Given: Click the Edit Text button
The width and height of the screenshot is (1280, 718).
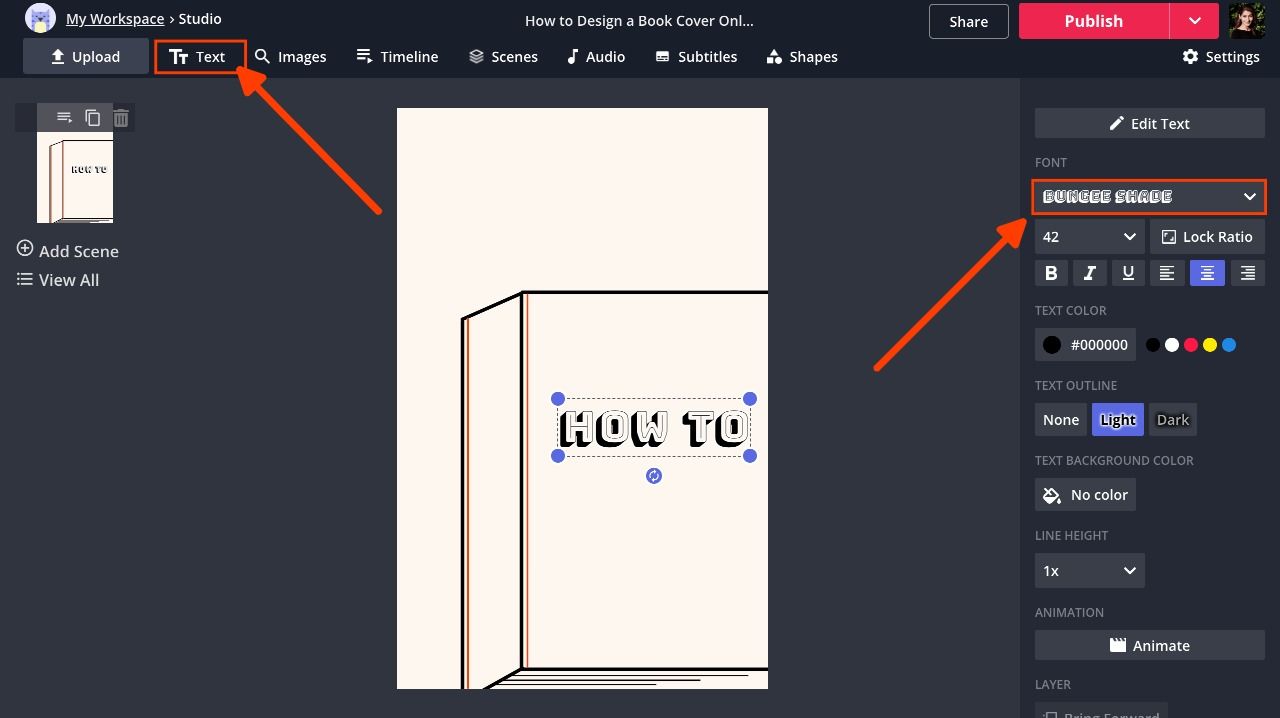Looking at the screenshot, I should click(1149, 124).
